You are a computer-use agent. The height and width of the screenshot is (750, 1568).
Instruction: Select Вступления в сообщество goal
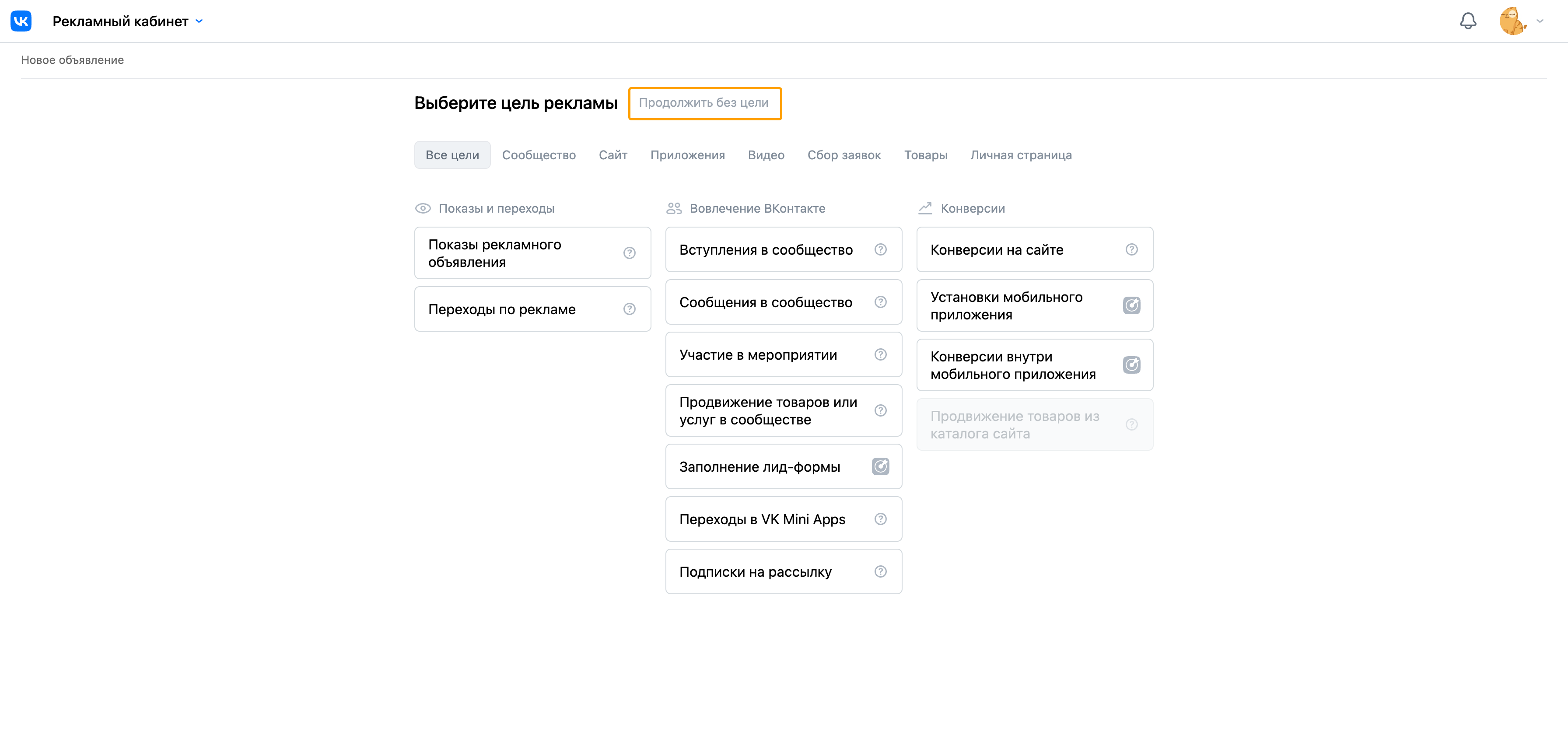point(784,249)
